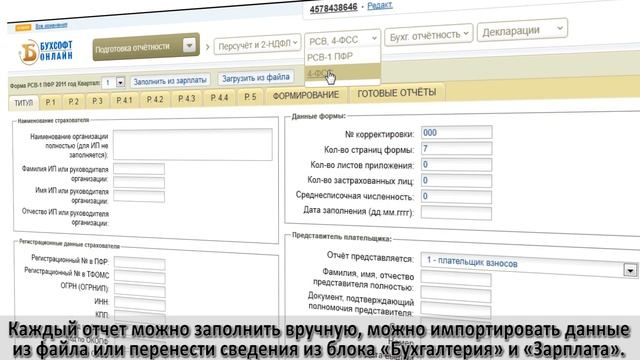Screen dimensions: 640x360
Task: Click the Регистрационный № в ПФР field
Action: (140, 263)
